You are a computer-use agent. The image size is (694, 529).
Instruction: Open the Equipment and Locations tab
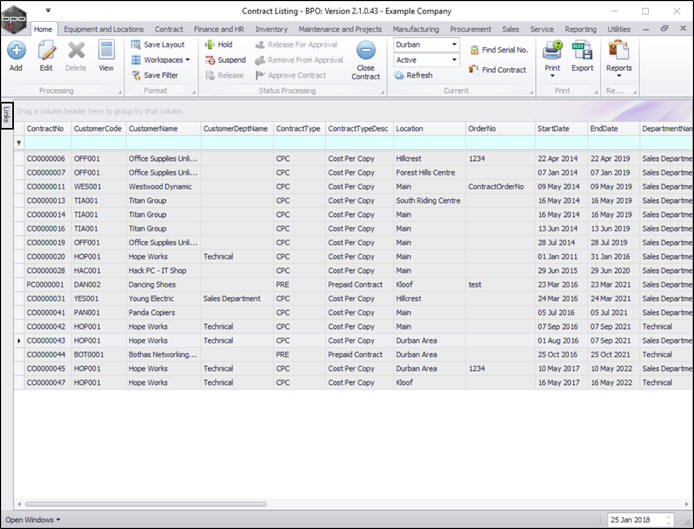tap(104, 29)
